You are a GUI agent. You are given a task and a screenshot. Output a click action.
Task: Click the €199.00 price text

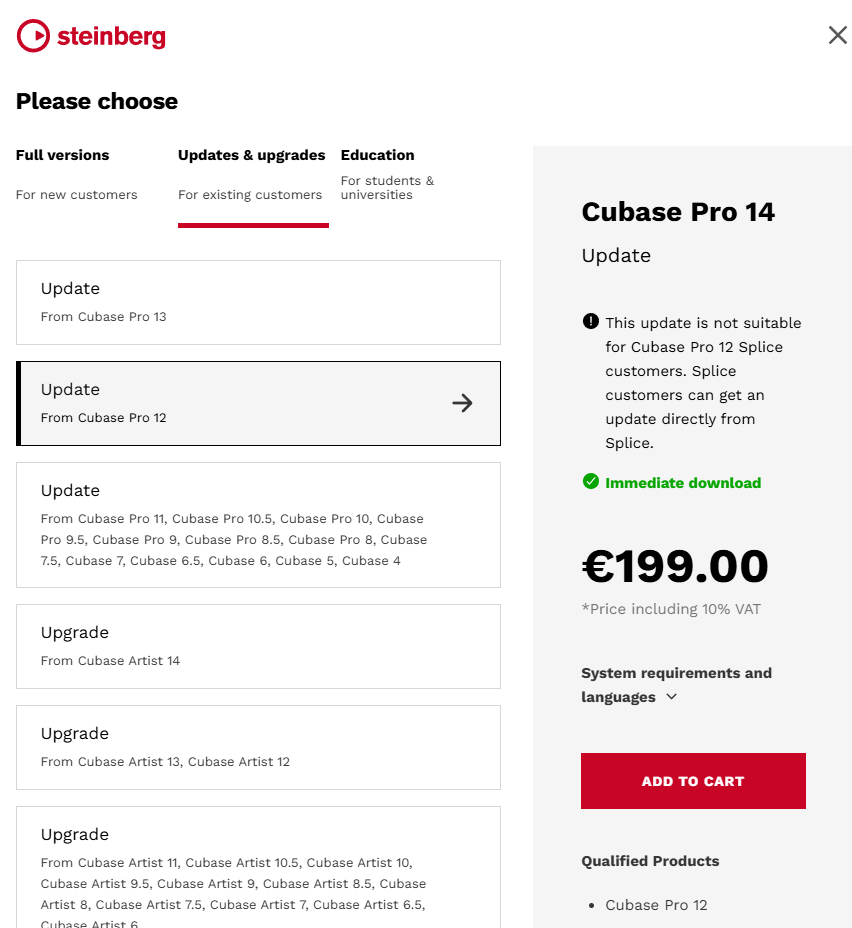click(x=675, y=567)
